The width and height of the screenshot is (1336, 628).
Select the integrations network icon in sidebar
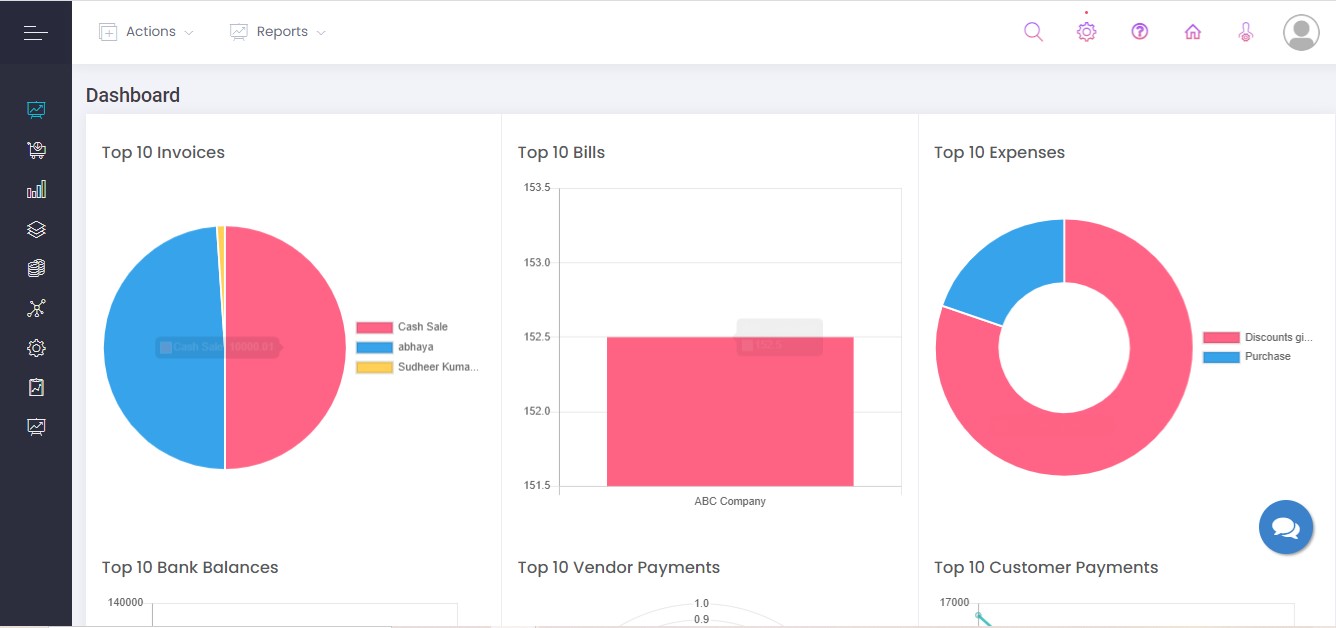[x=36, y=308]
